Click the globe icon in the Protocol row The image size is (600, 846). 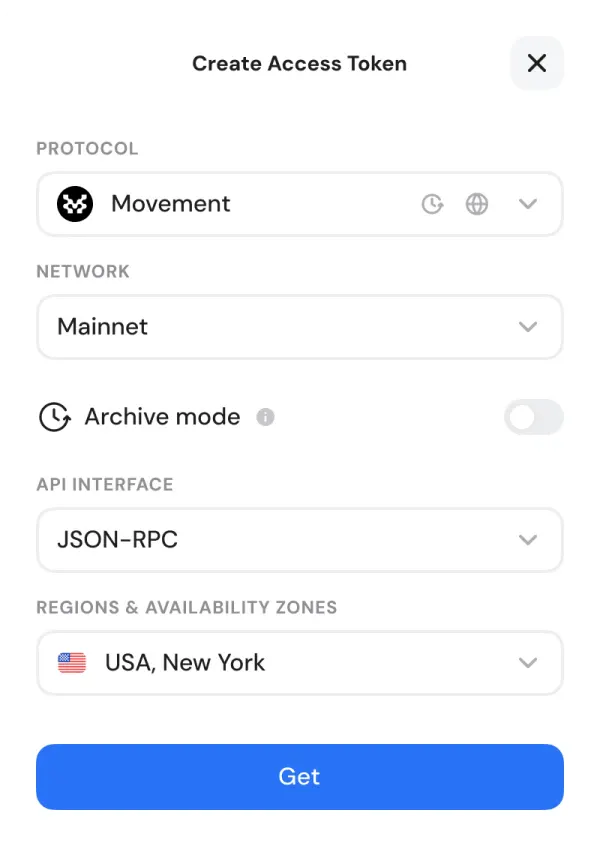(477, 204)
